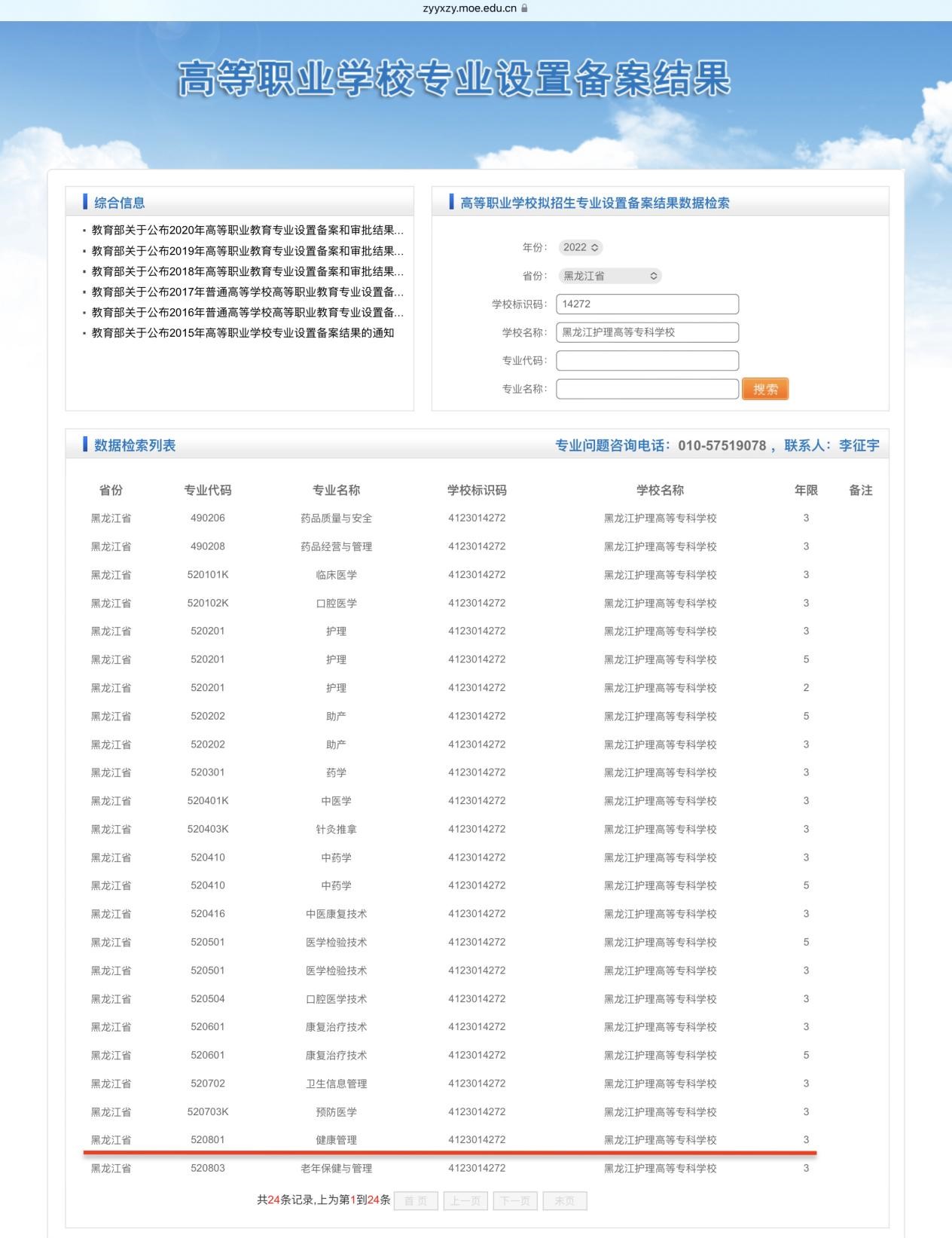Viewport: 952px width, 1238px height.
Task: Open the 2016 filing results notice link
Action: 247,312
